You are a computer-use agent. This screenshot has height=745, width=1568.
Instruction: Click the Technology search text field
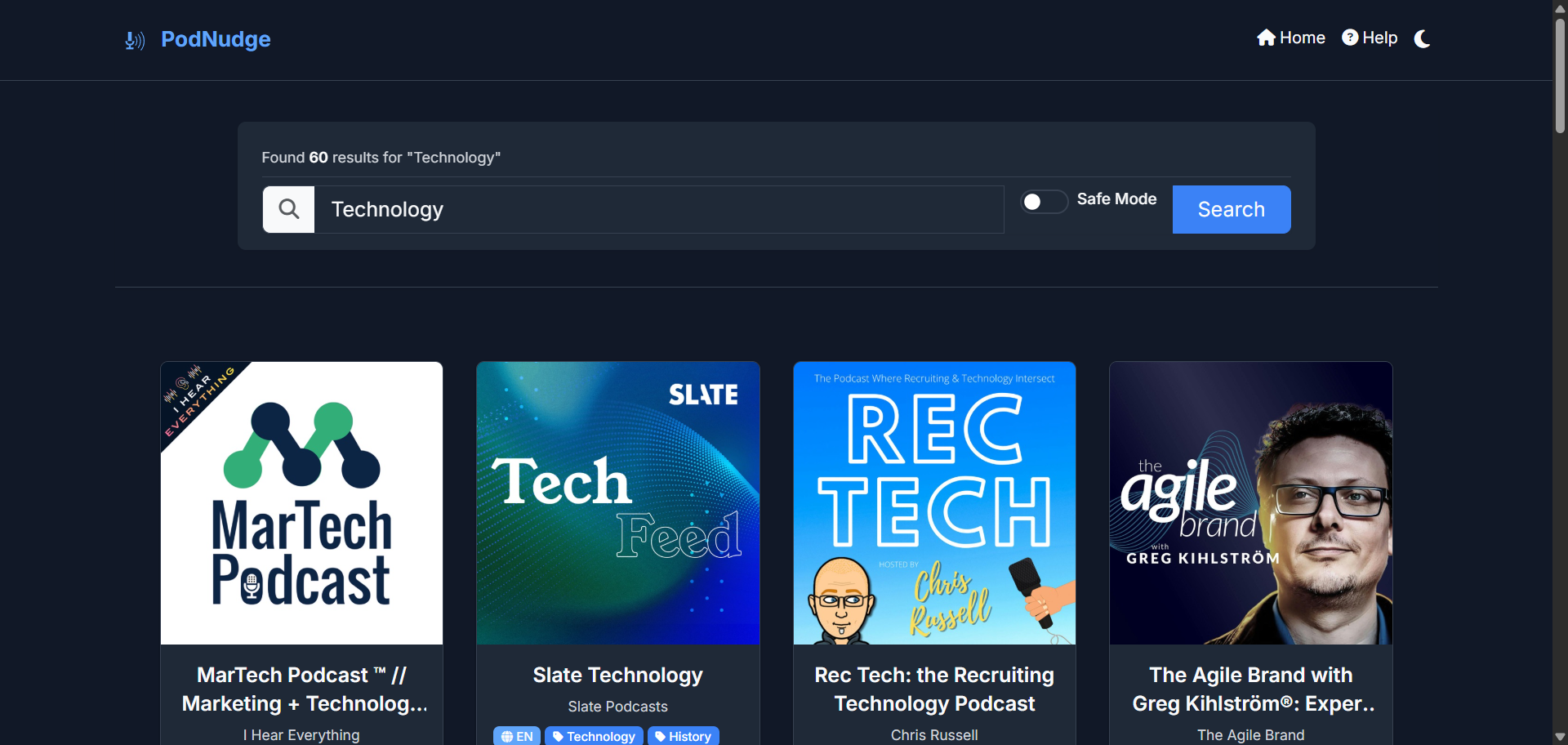[658, 209]
